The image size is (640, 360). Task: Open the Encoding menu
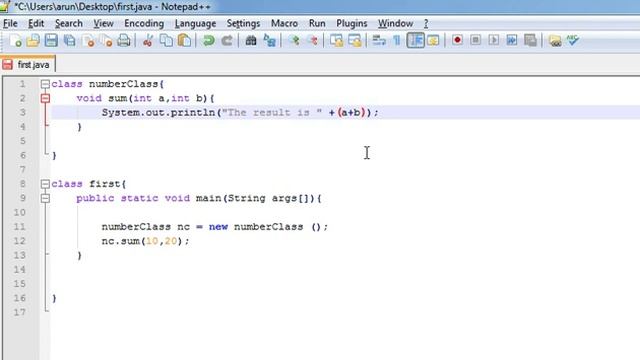pyautogui.click(x=144, y=24)
